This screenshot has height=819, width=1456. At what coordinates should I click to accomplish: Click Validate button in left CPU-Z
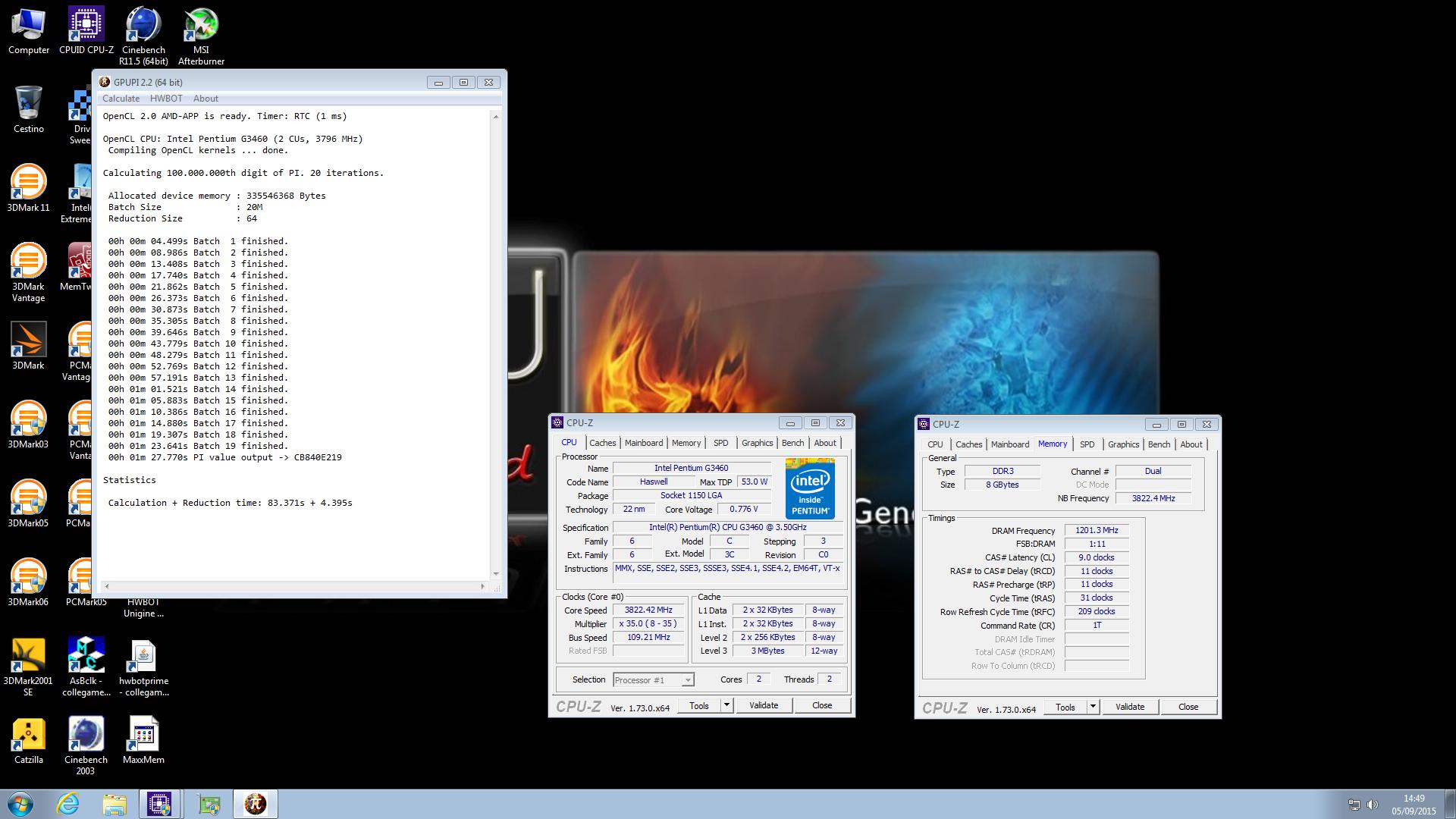click(x=764, y=705)
